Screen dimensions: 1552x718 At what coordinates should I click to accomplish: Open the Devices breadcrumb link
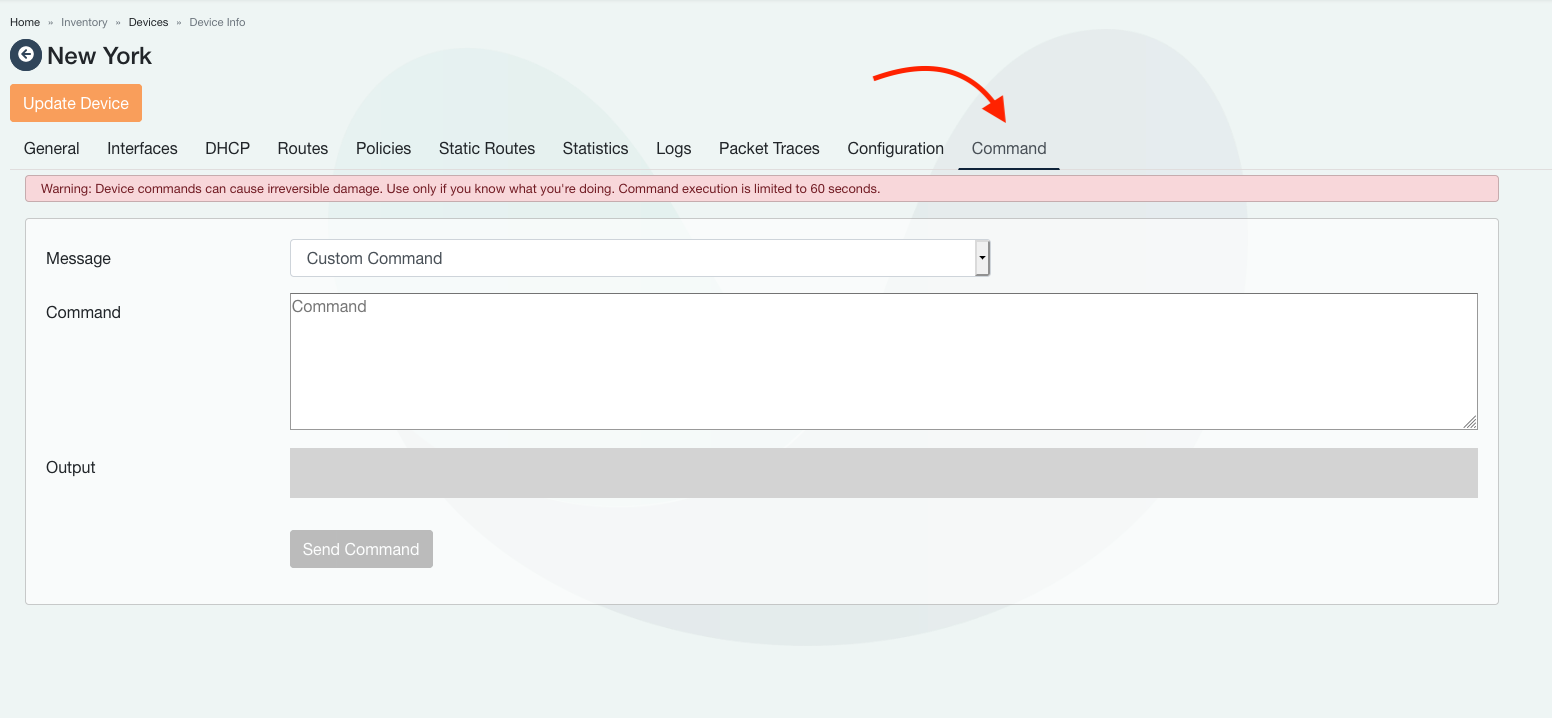pyautogui.click(x=148, y=22)
